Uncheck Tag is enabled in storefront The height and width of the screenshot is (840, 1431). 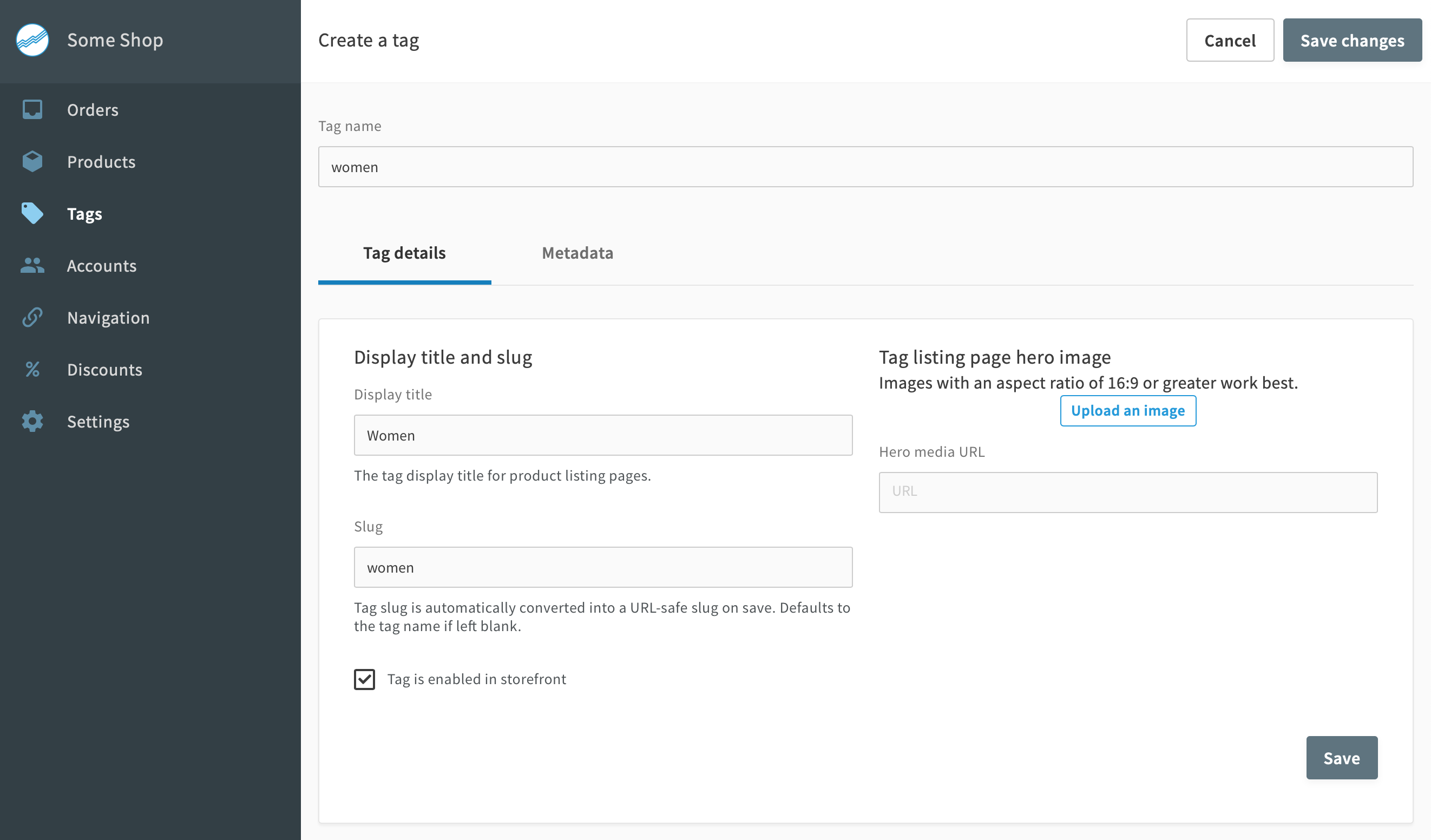[x=365, y=679]
